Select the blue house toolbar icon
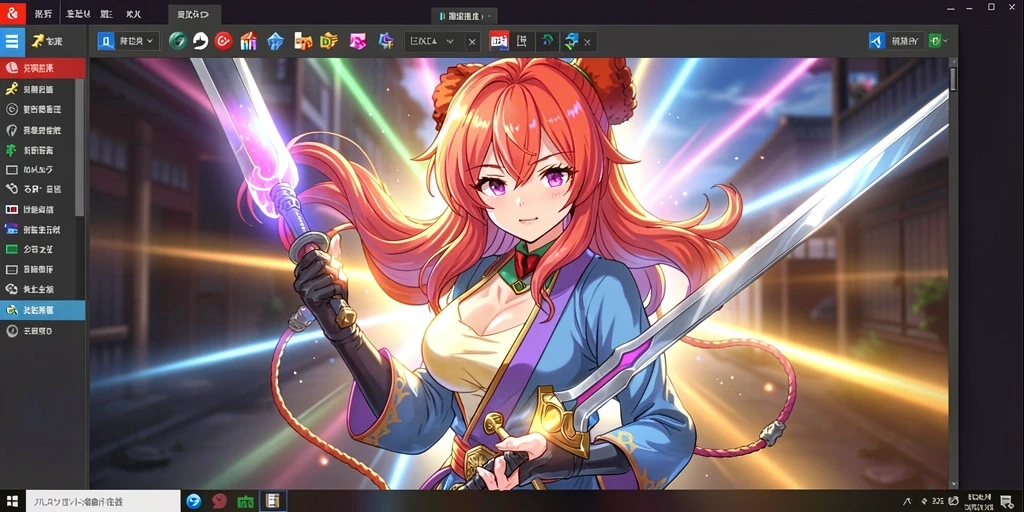Image resolution: width=1024 pixels, height=512 pixels. [276, 41]
